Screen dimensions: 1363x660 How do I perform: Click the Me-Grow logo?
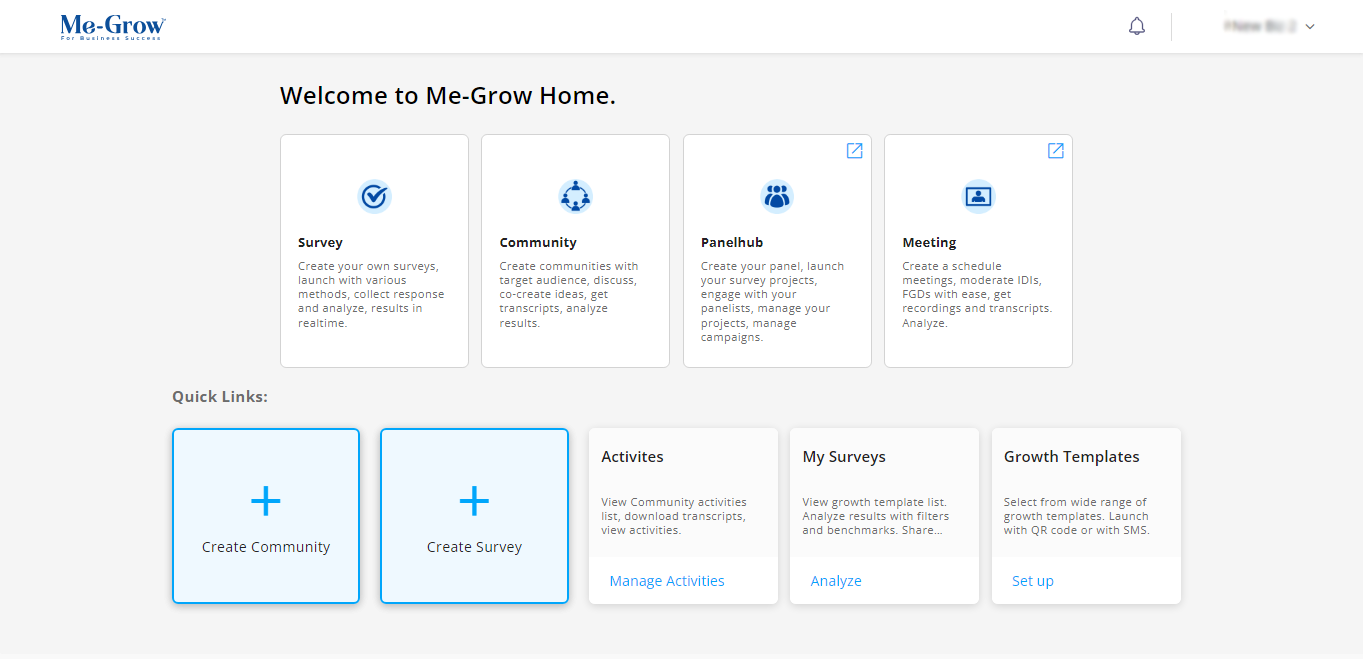(x=112, y=27)
